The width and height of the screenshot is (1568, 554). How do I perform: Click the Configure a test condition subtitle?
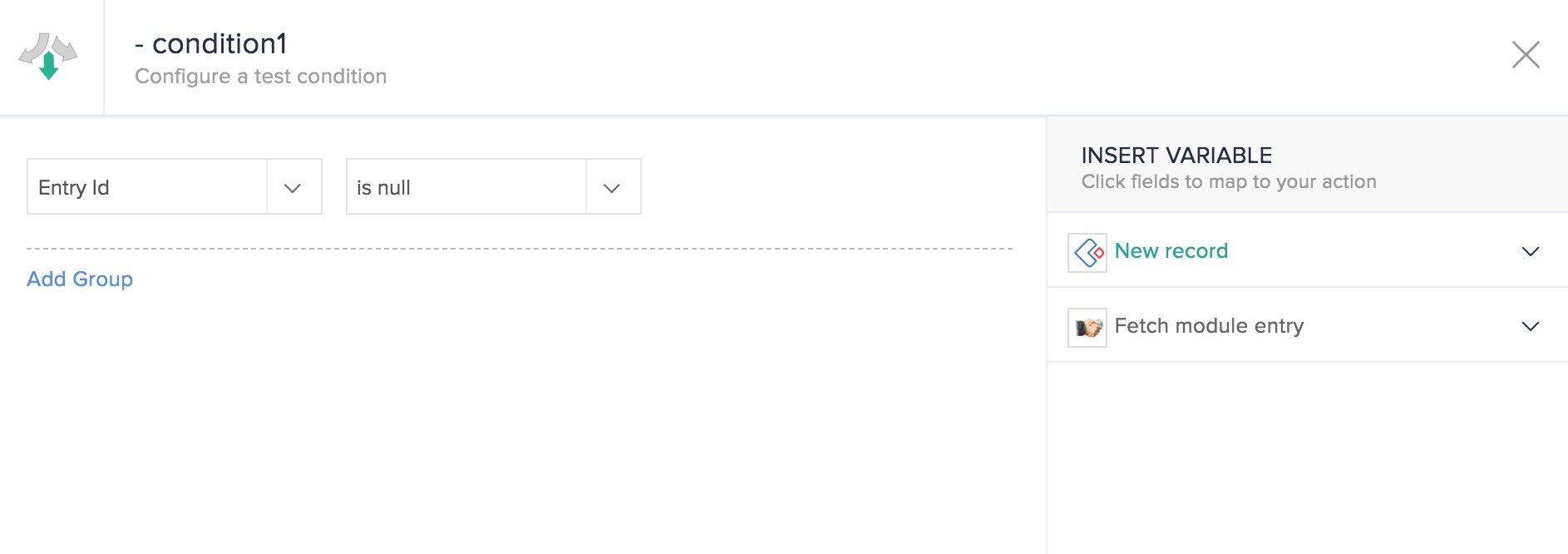(261, 77)
